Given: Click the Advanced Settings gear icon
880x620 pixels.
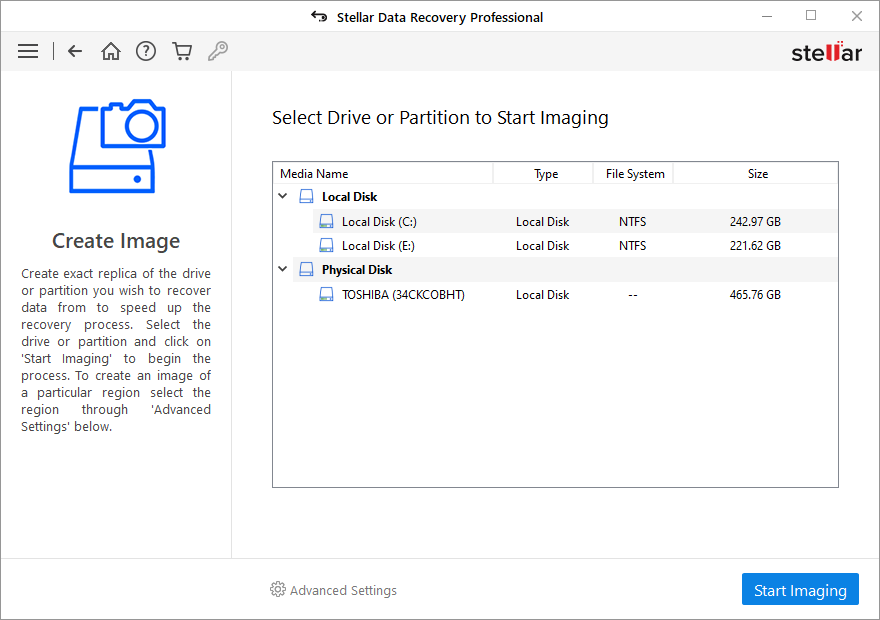Looking at the screenshot, I should pos(278,590).
